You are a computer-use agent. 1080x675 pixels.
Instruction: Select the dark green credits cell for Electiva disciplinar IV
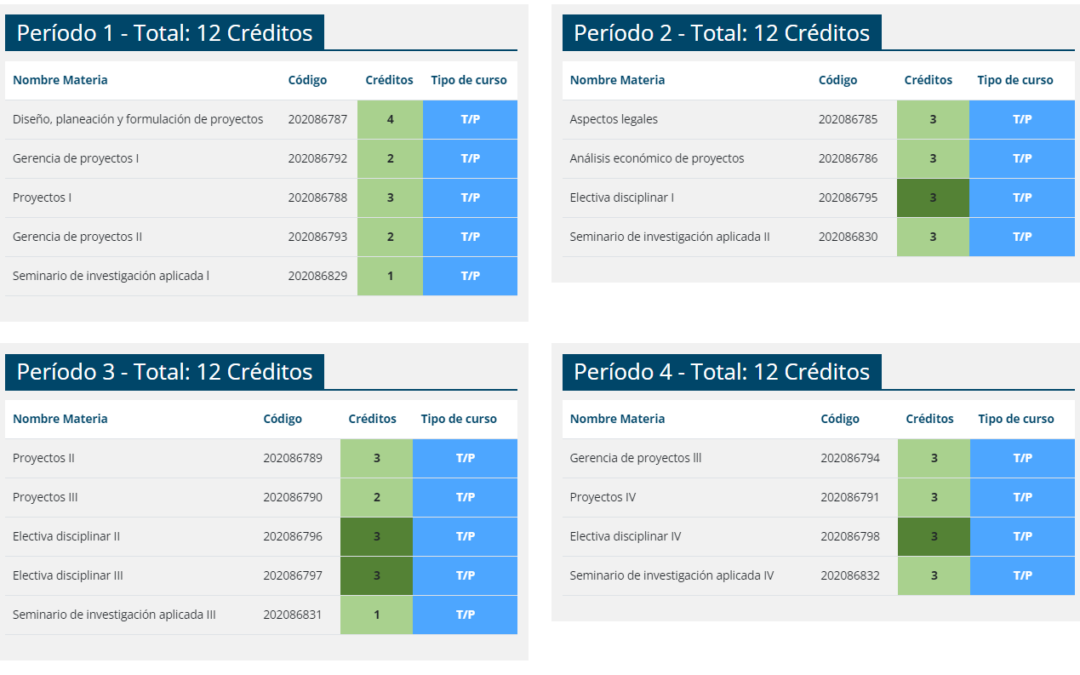pos(934,537)
